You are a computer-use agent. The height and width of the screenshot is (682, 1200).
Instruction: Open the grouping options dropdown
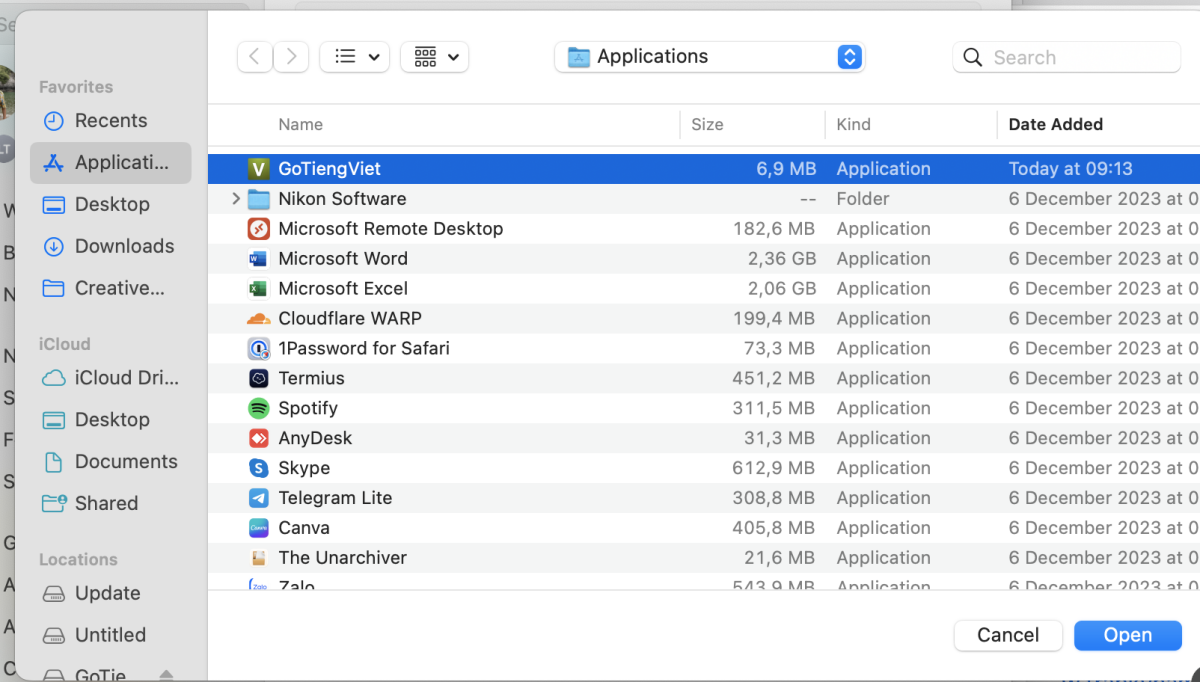pos(435,57)
